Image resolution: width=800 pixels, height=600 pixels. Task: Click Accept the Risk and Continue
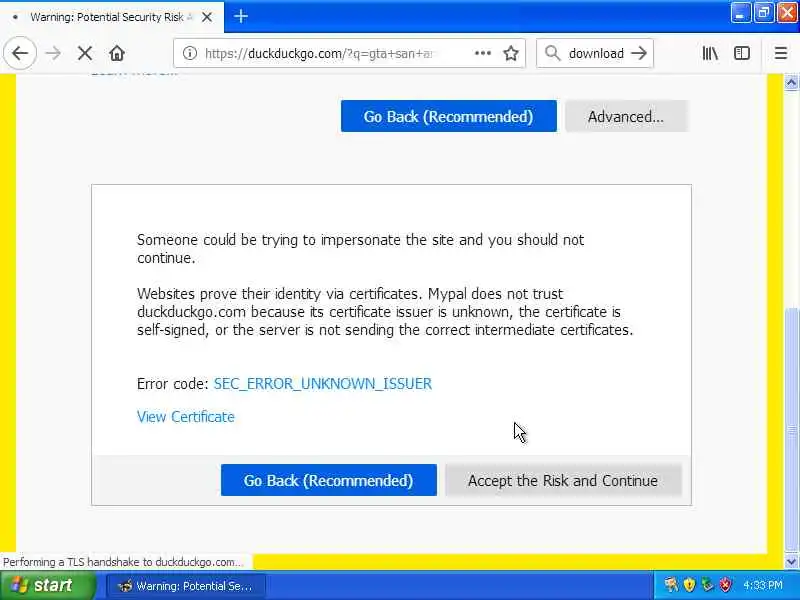pyautogui.click(x=563, y=480)
